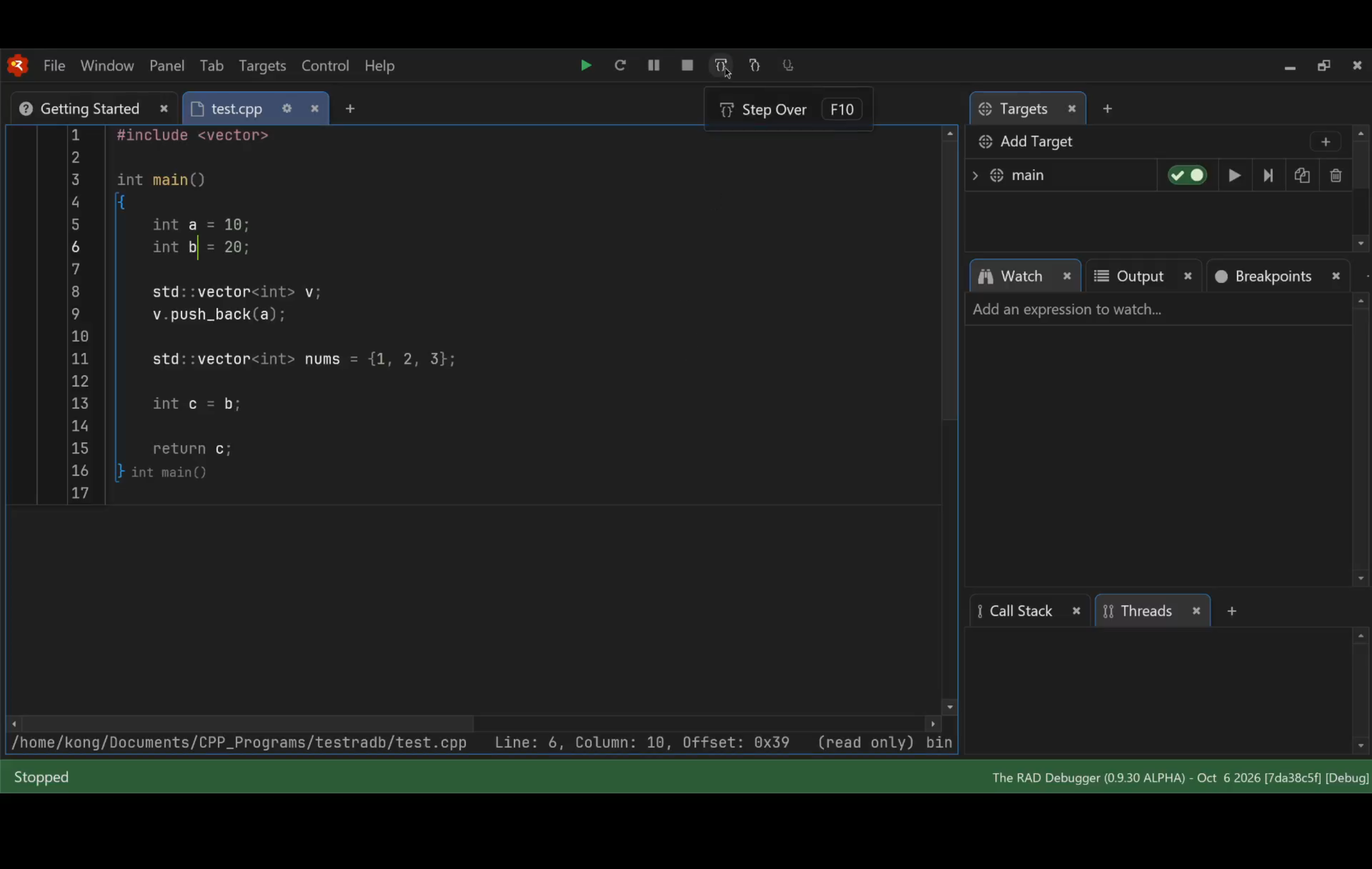Expand the main target row

[x=975, y=176]
